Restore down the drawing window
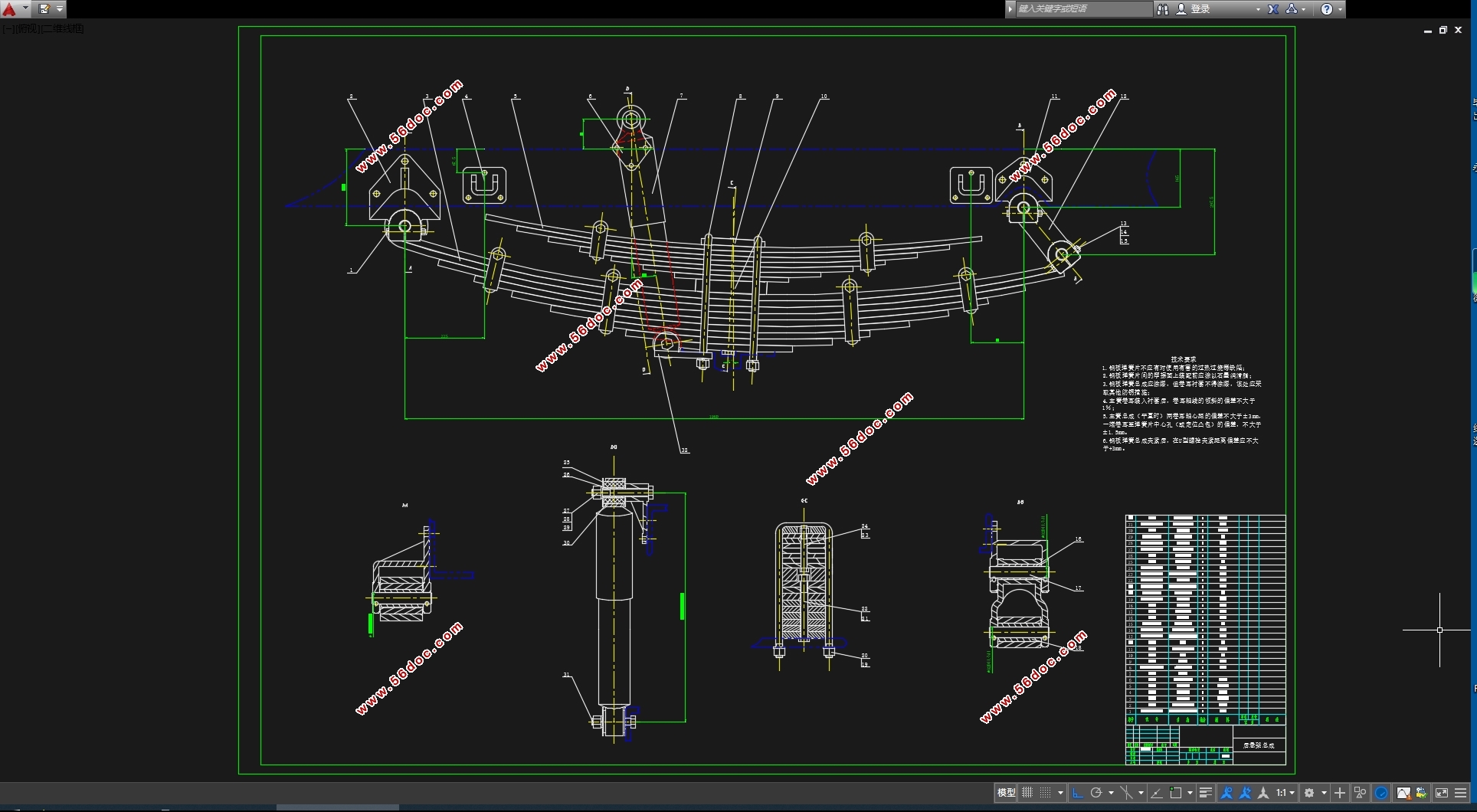This screenshot has width=1477, height=812. [1443, 31]
